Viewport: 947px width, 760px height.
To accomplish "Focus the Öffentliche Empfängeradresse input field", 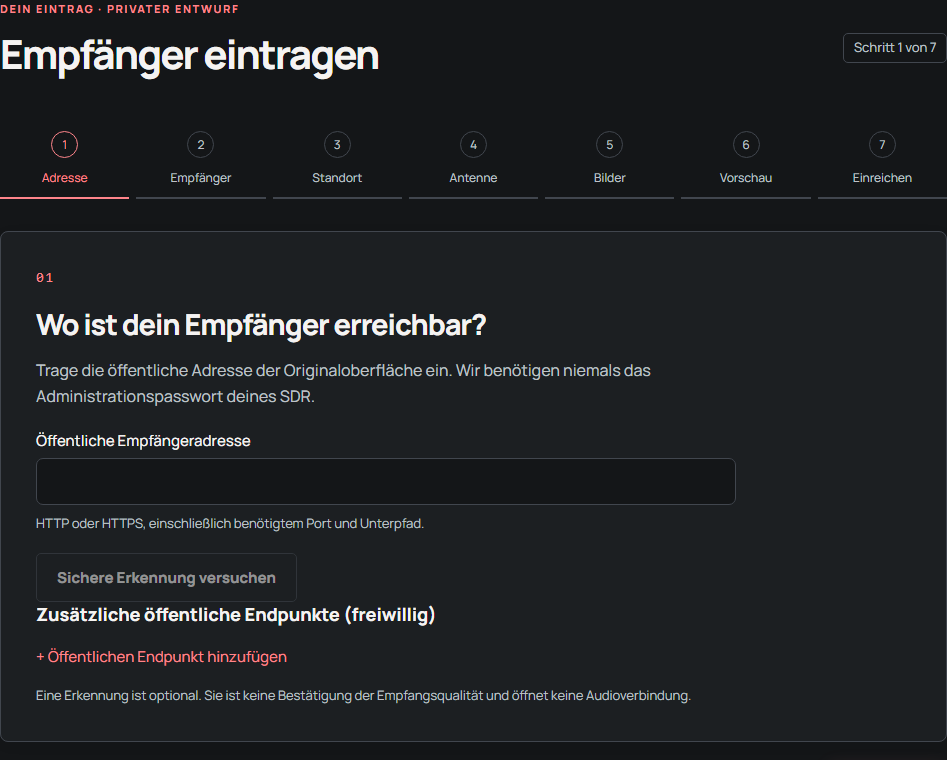I will tap(386, 481).
